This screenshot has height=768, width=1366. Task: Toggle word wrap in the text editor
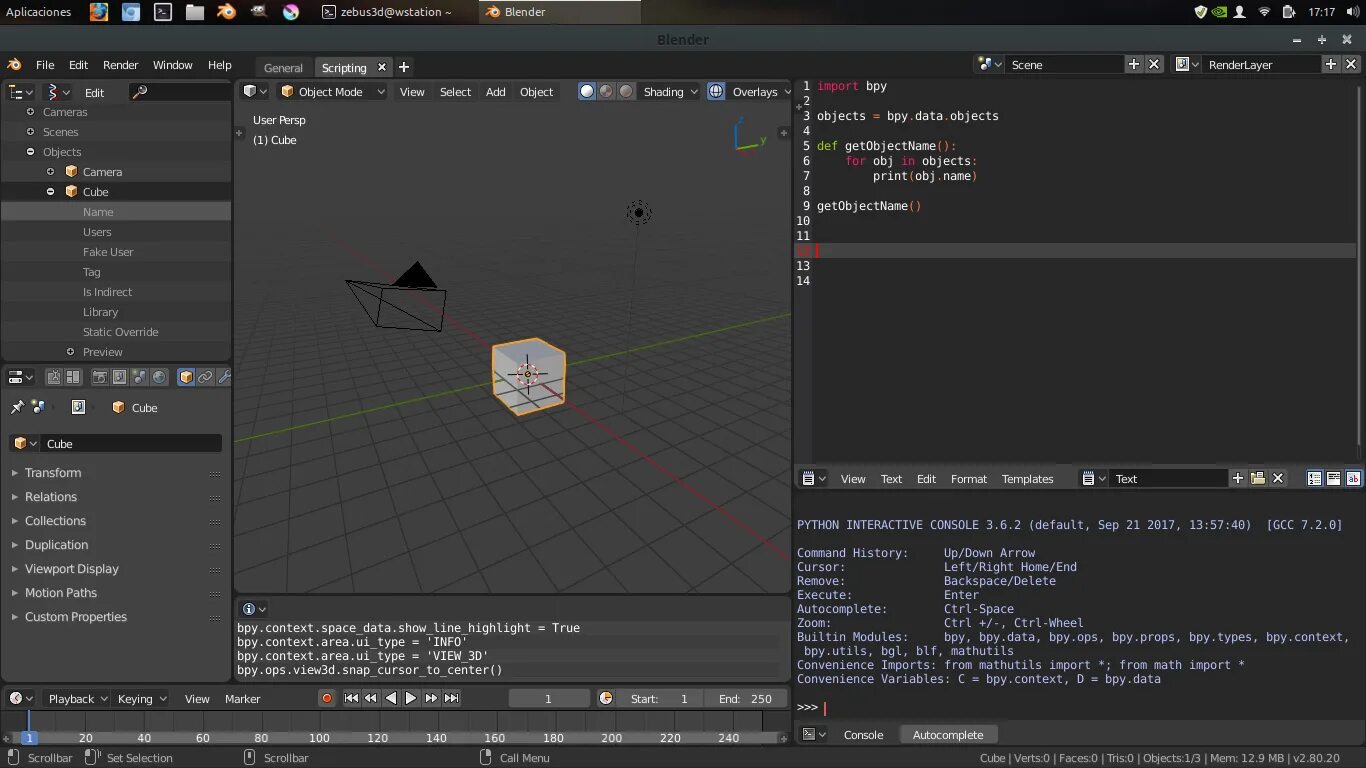(1333, 479)
